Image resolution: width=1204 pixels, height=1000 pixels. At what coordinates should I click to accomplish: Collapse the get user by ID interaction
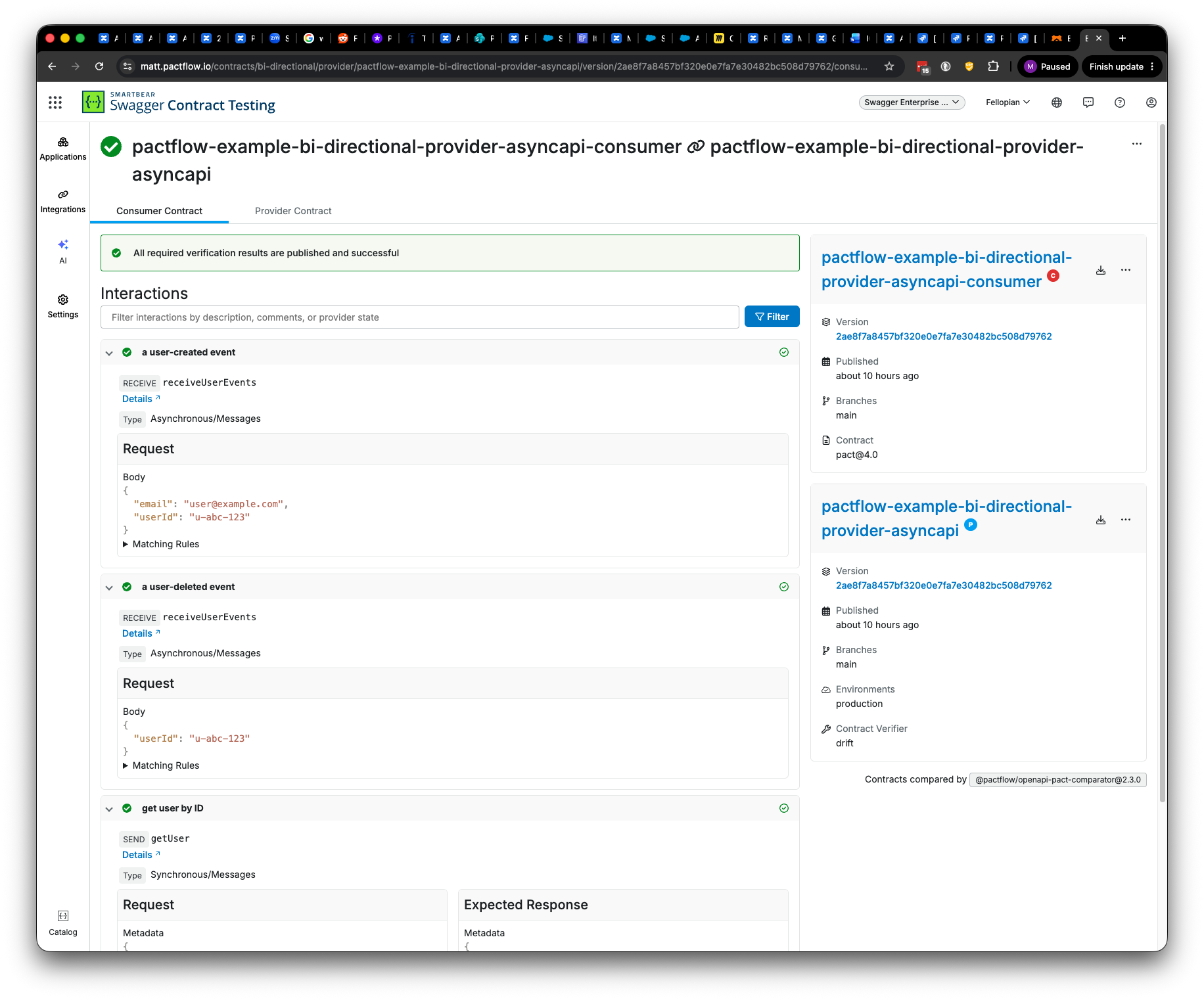[x=109, y=809]
